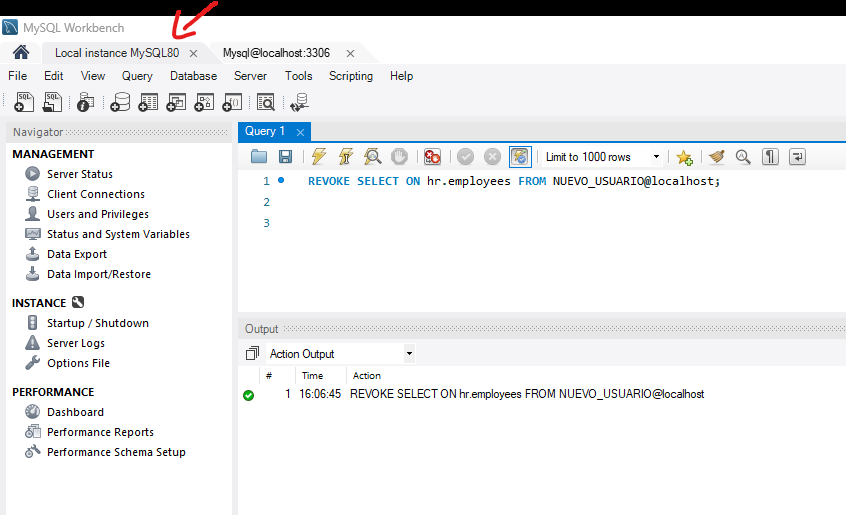Toggle word wrapping in editor
The width and height of the screenshot is (846, 515).
(x=797, y=157)
